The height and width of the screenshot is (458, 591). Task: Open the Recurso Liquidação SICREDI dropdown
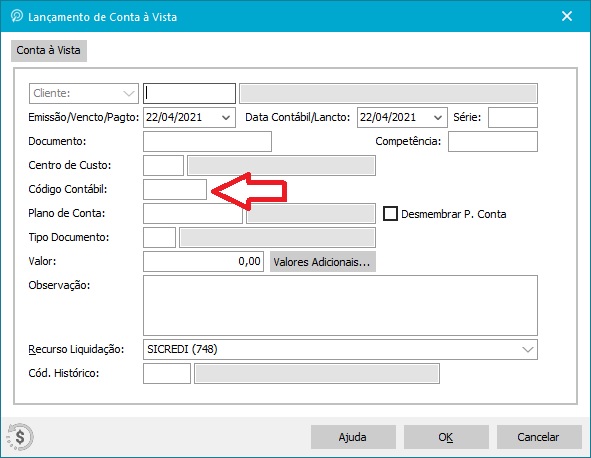[x=340, y=349]
